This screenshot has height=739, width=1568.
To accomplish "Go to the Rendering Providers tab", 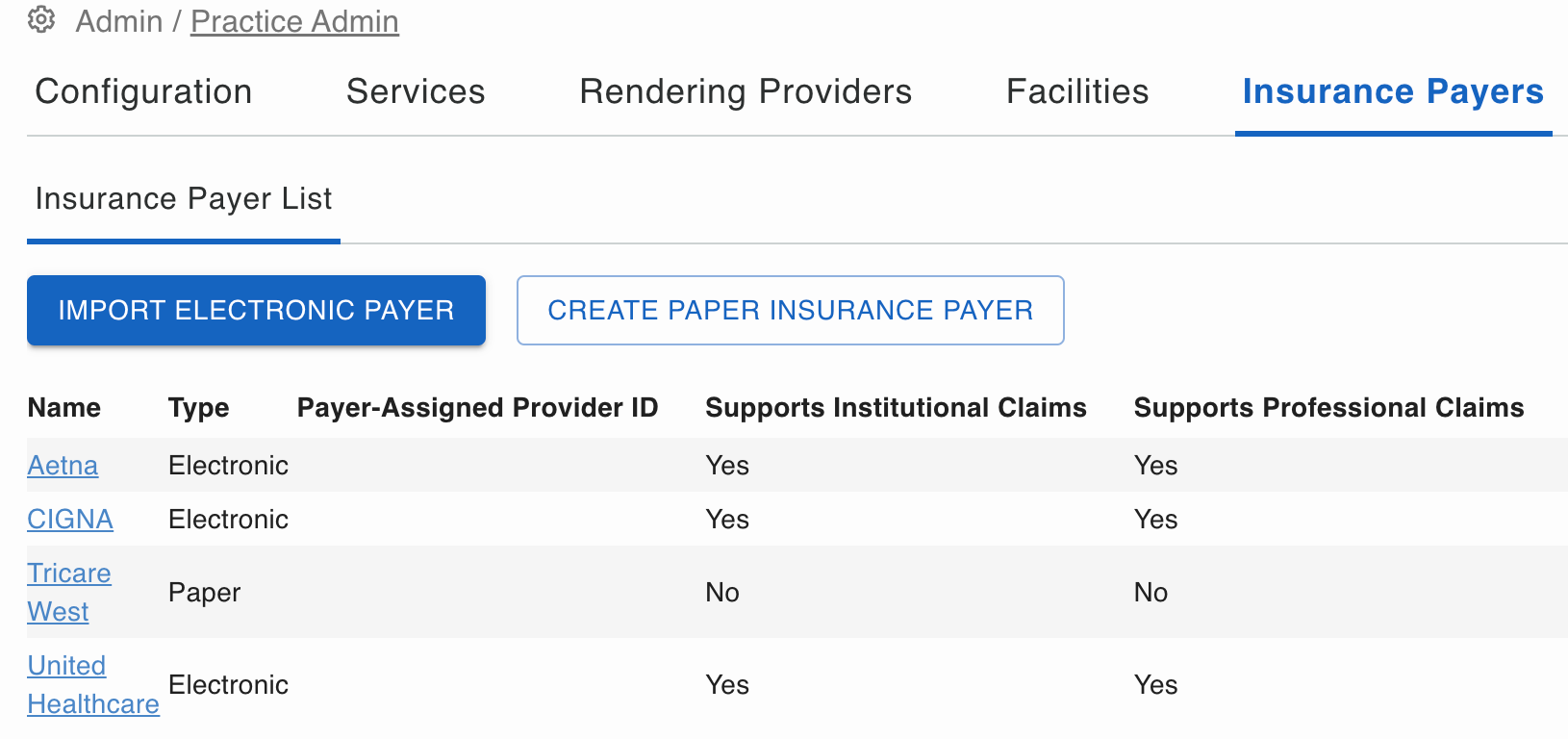I will (x=746, y=91).
